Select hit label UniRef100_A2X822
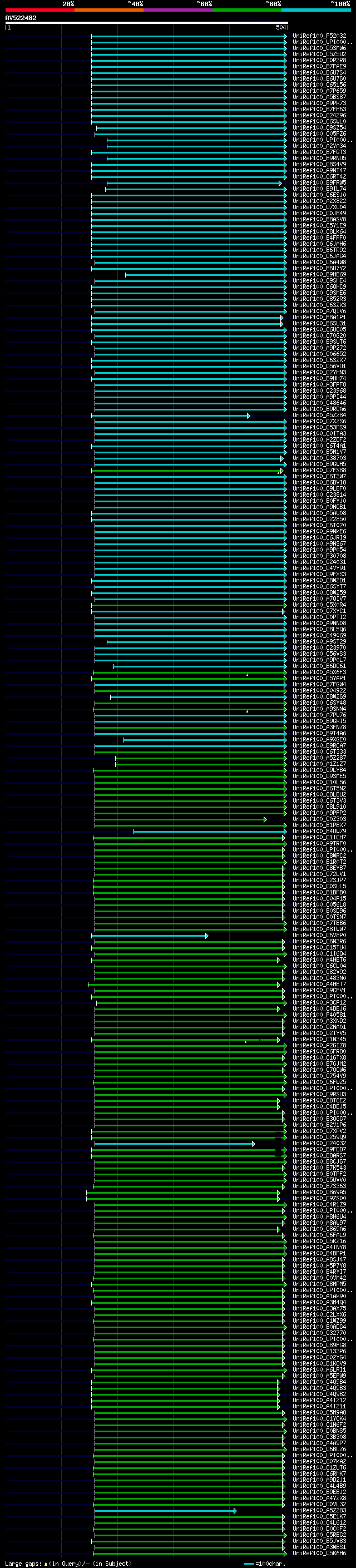This screenshot has width=356, height=1568. click(319, 201)
